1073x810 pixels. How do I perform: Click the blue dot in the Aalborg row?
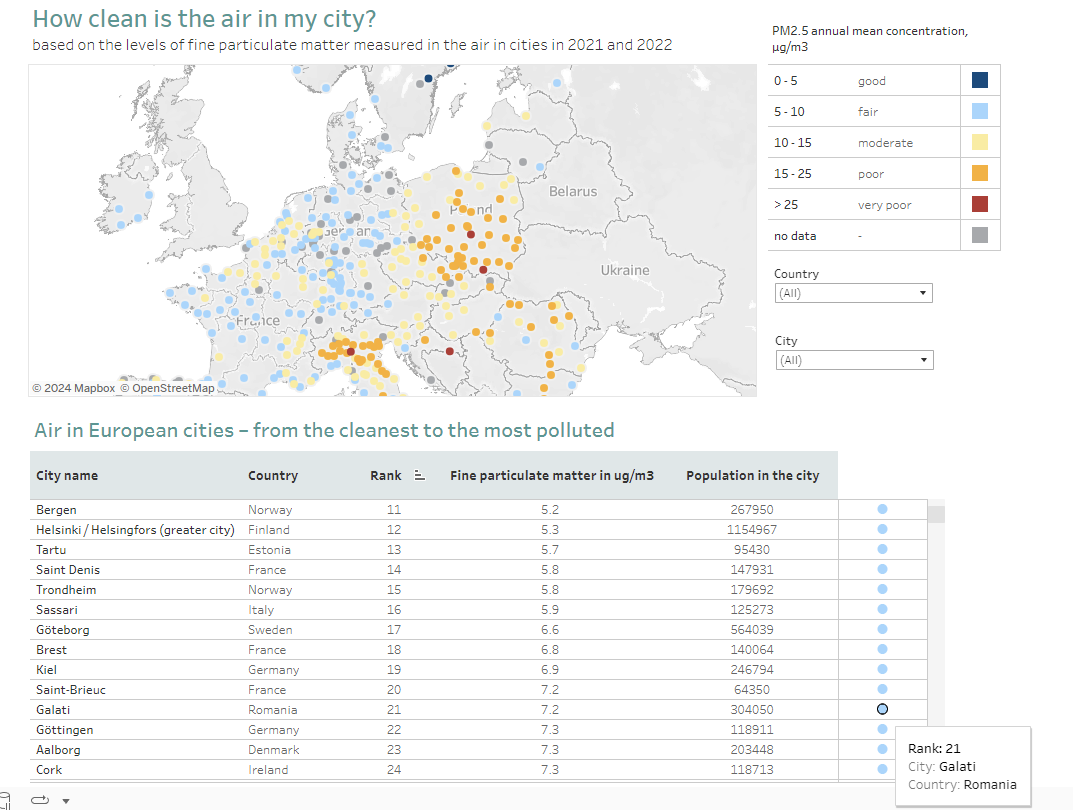pos(882,749)
